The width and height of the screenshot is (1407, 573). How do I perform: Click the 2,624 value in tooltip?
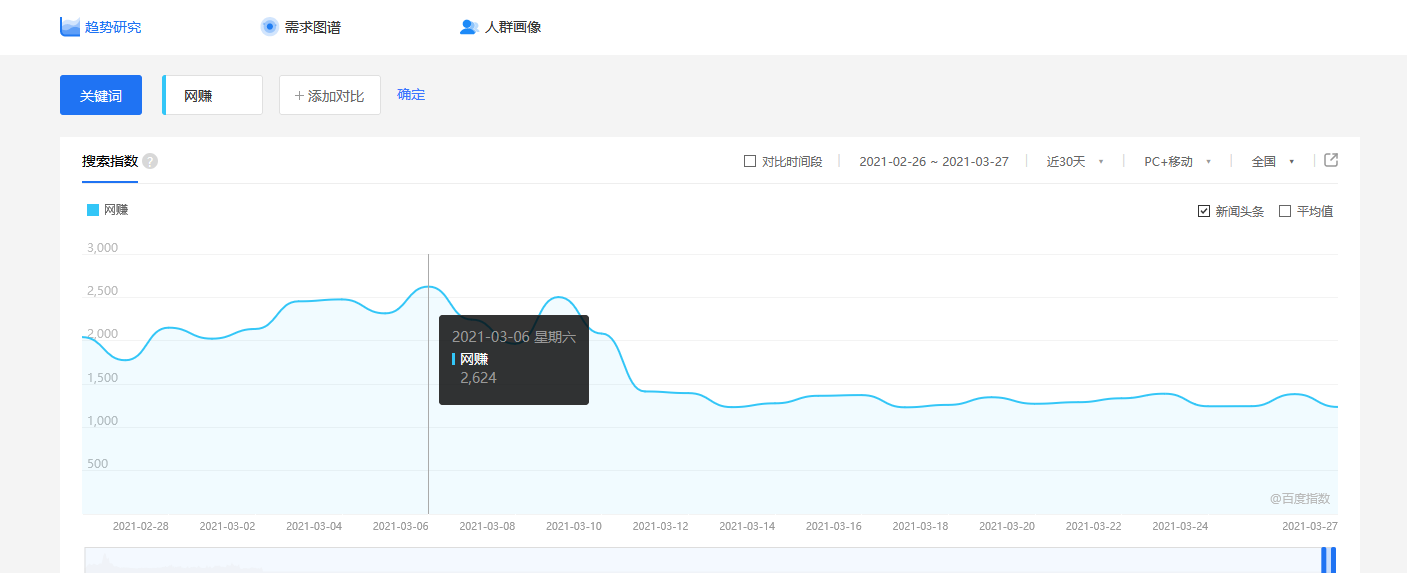coord(478,378)
